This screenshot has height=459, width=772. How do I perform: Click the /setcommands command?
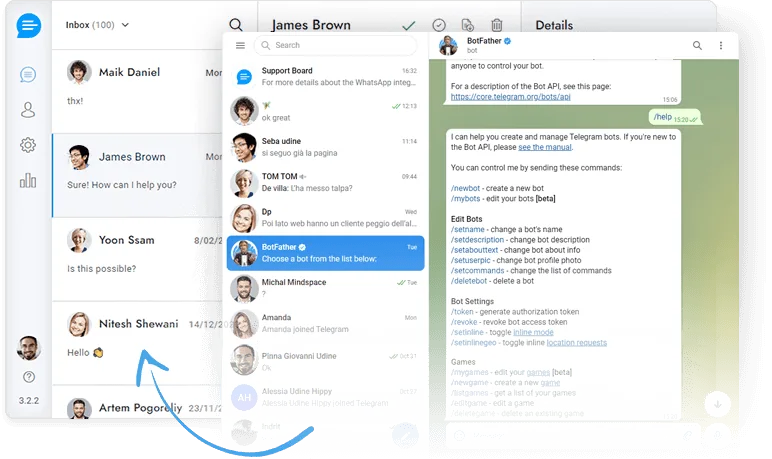[x=478, y=270]
